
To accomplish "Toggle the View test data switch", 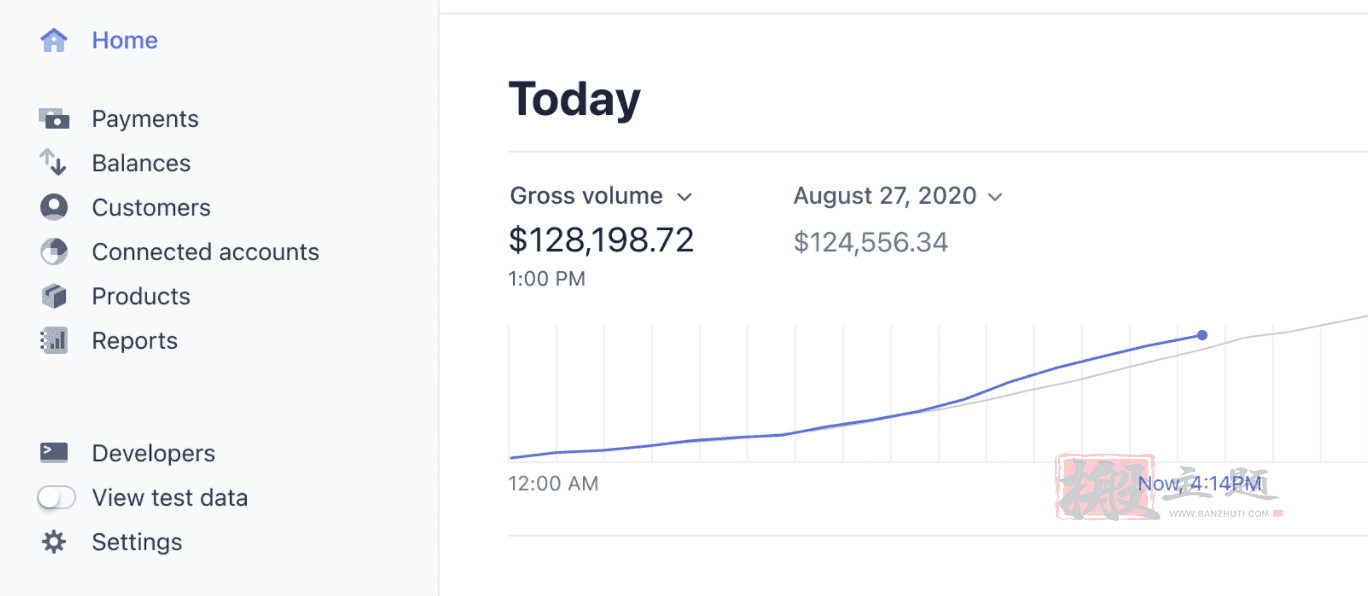I will point(56,497).
